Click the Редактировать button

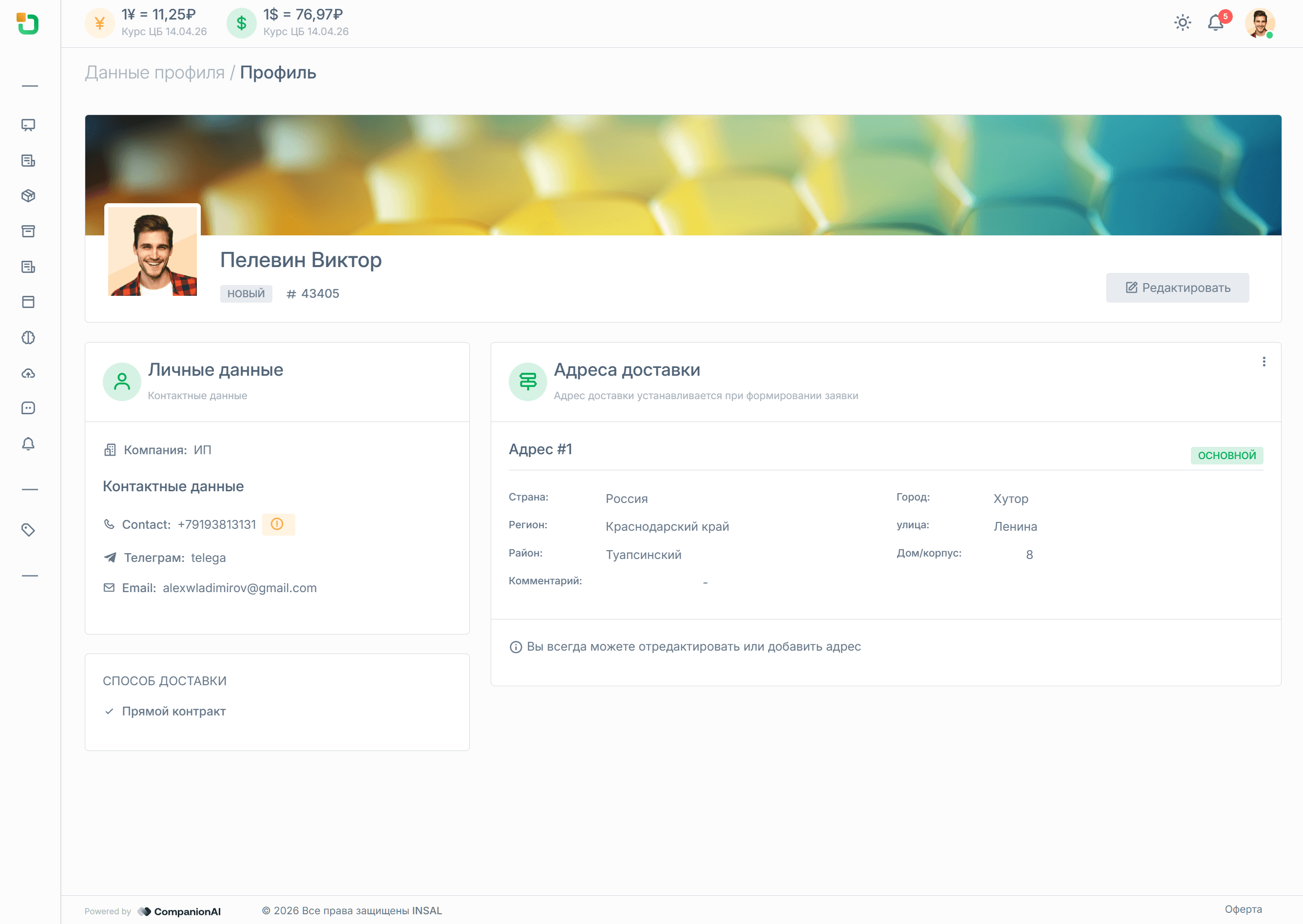pos(1177,288)
